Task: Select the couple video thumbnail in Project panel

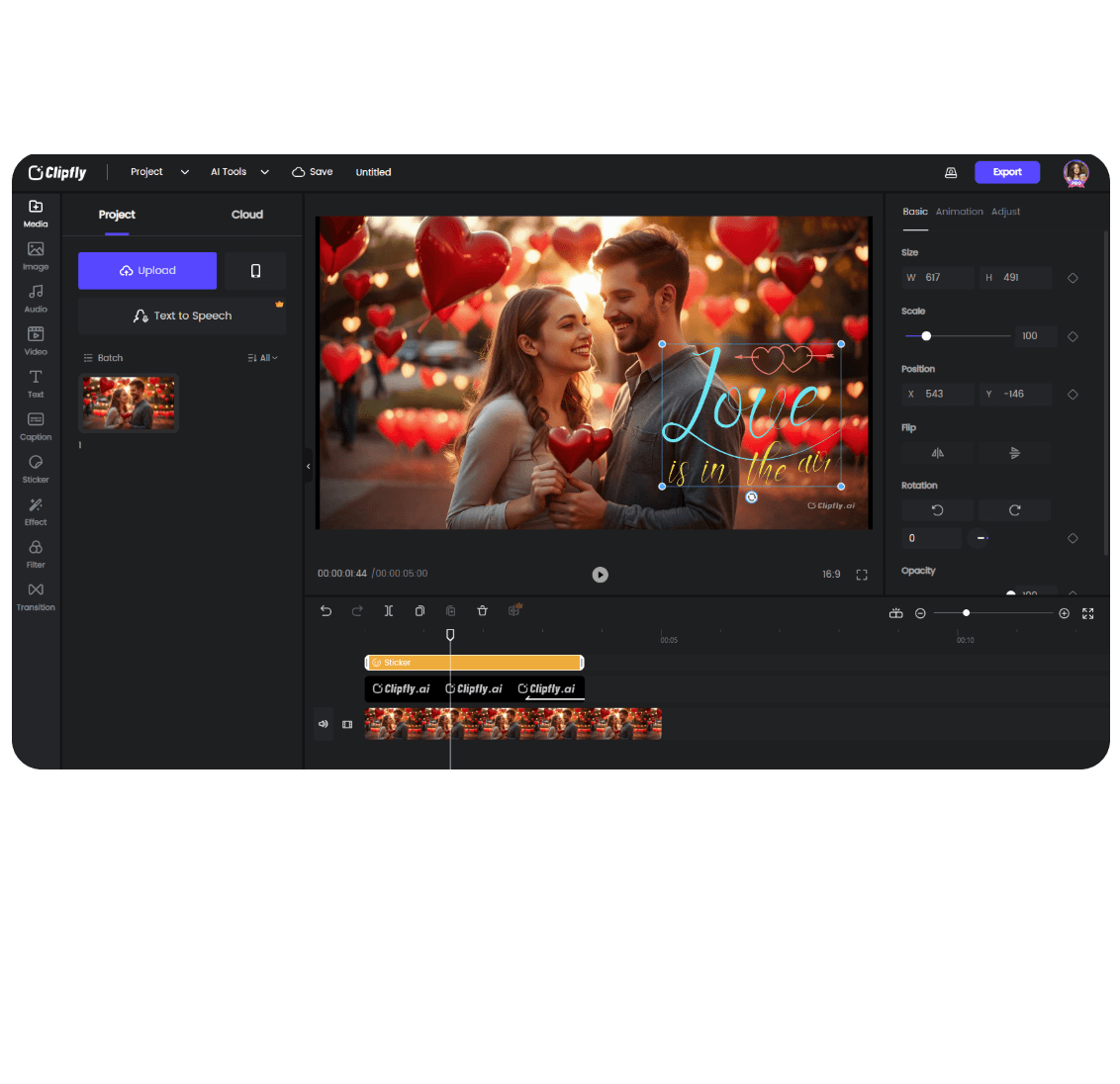Action: tap(128, 402)
